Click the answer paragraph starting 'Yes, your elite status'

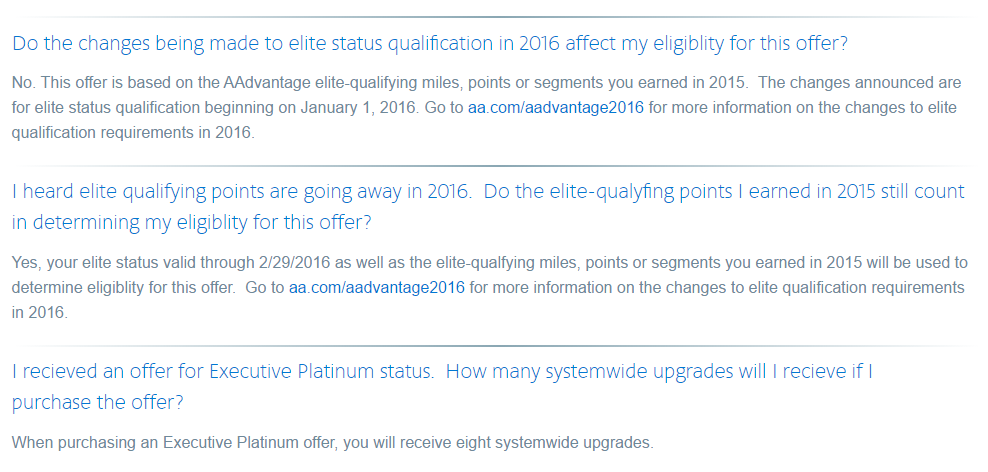point(490,287)
